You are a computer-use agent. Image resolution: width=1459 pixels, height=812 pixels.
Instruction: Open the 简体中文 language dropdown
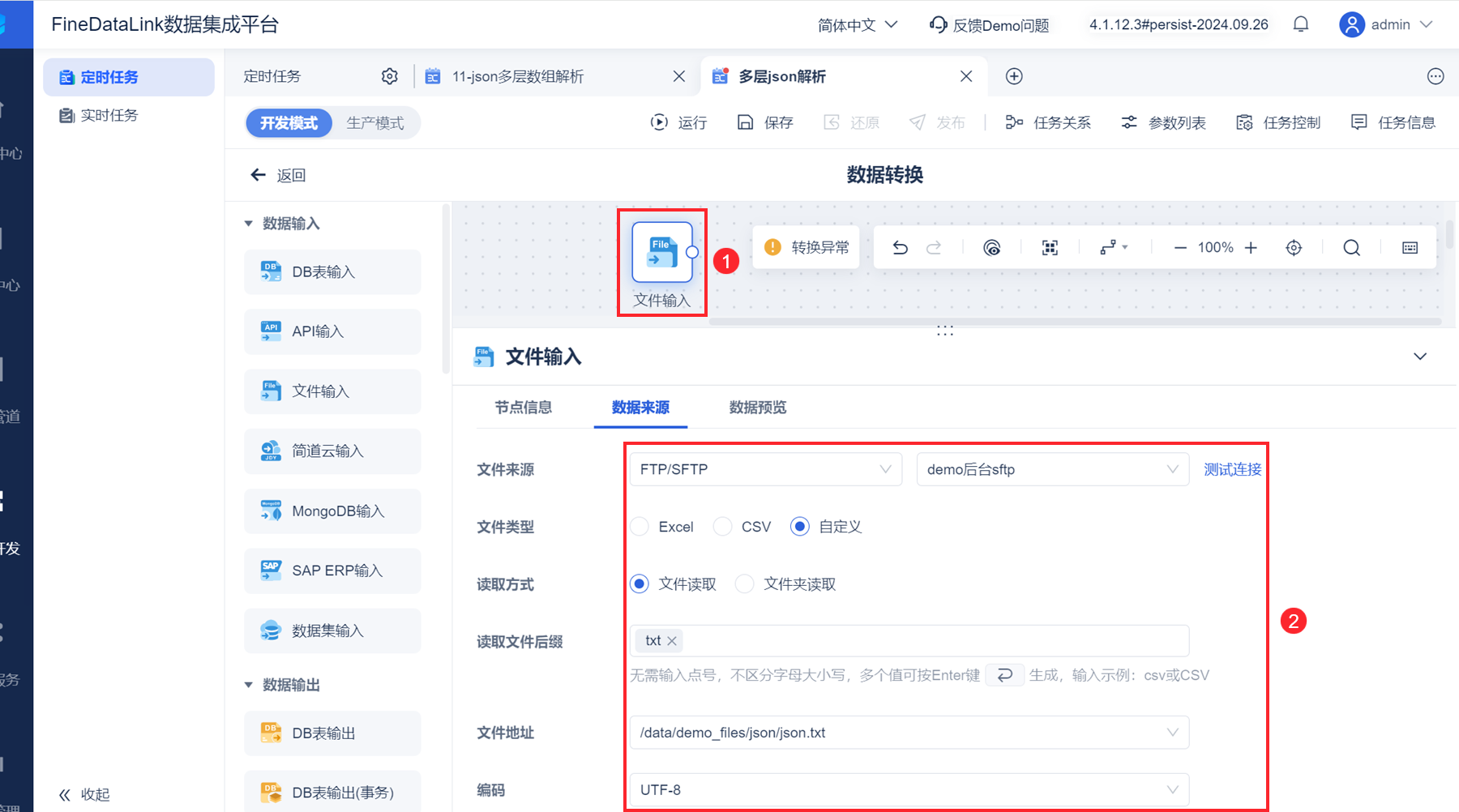click(858, 25)
